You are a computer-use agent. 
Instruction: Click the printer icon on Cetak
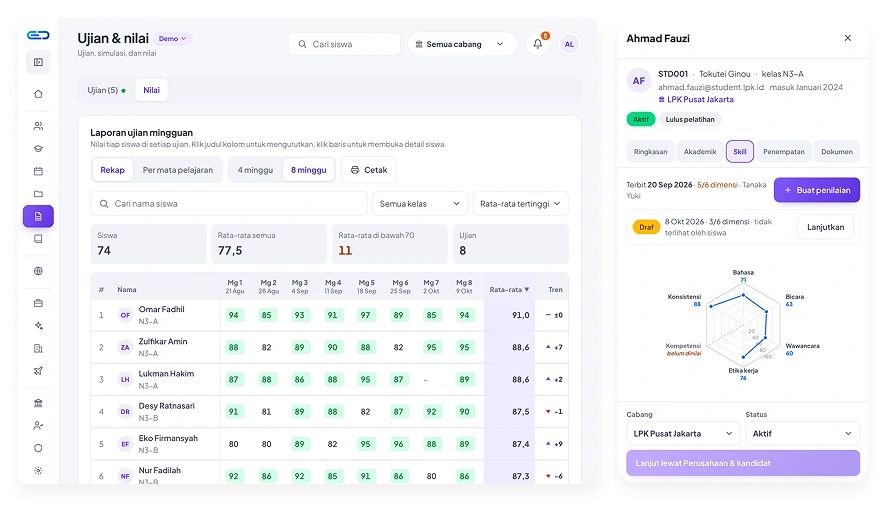(x=355, y=170)
